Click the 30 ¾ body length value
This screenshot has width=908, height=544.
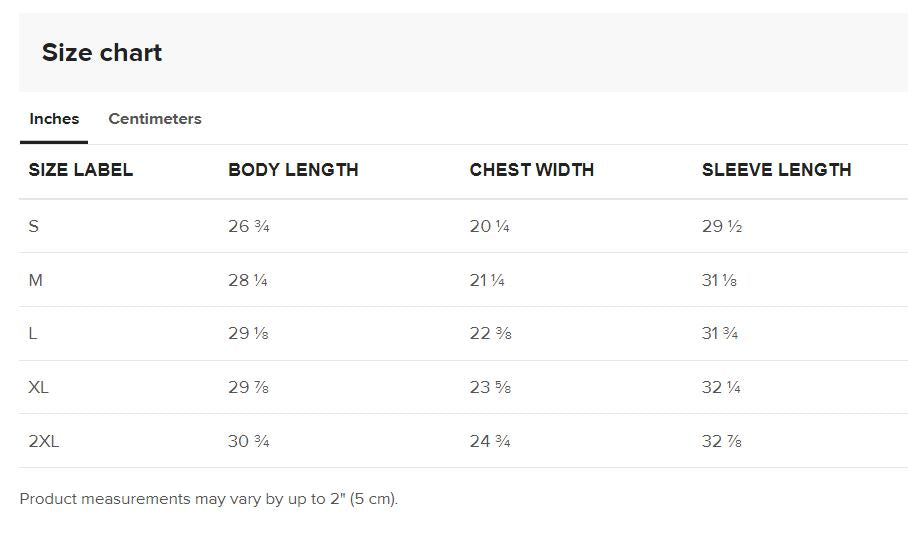[249, 441]
